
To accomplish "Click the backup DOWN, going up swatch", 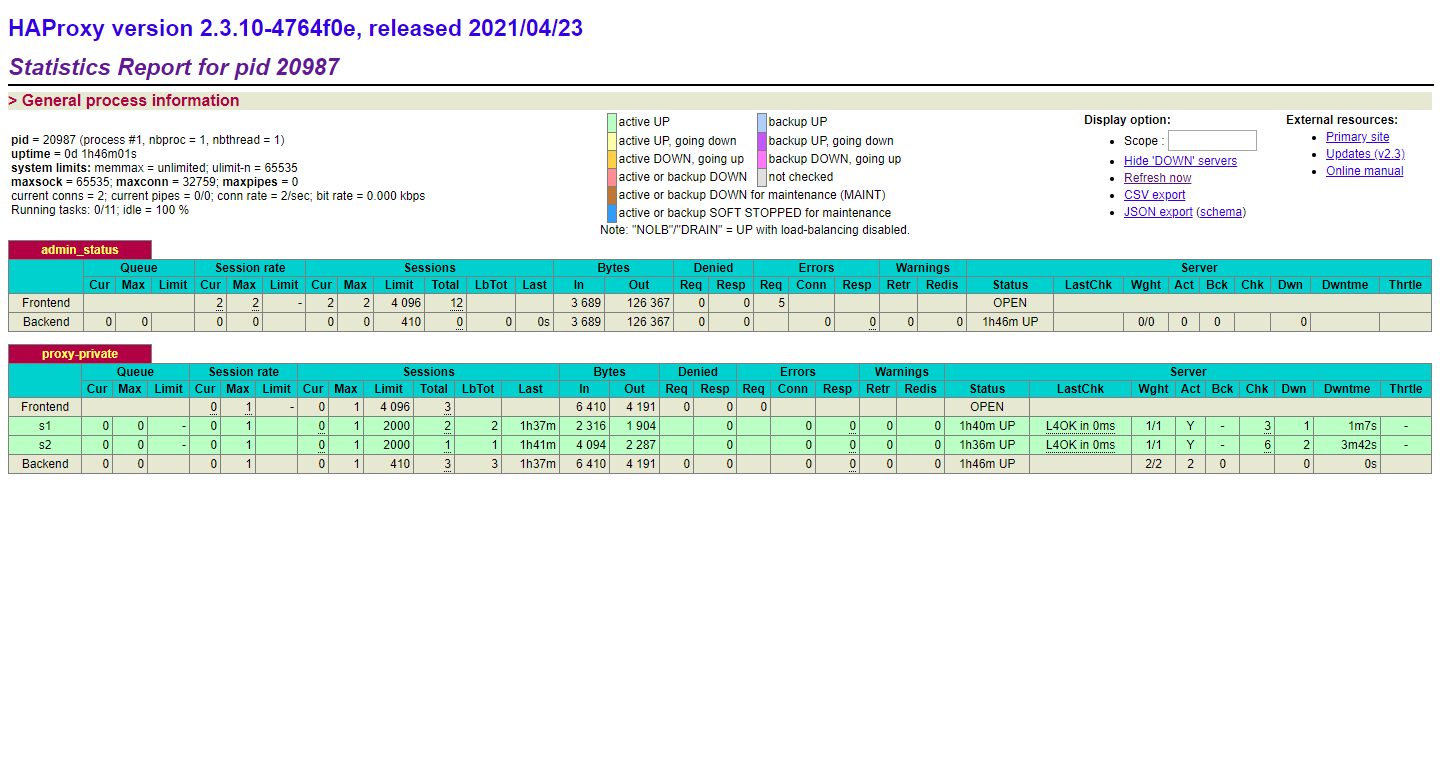I will point(762,159).
